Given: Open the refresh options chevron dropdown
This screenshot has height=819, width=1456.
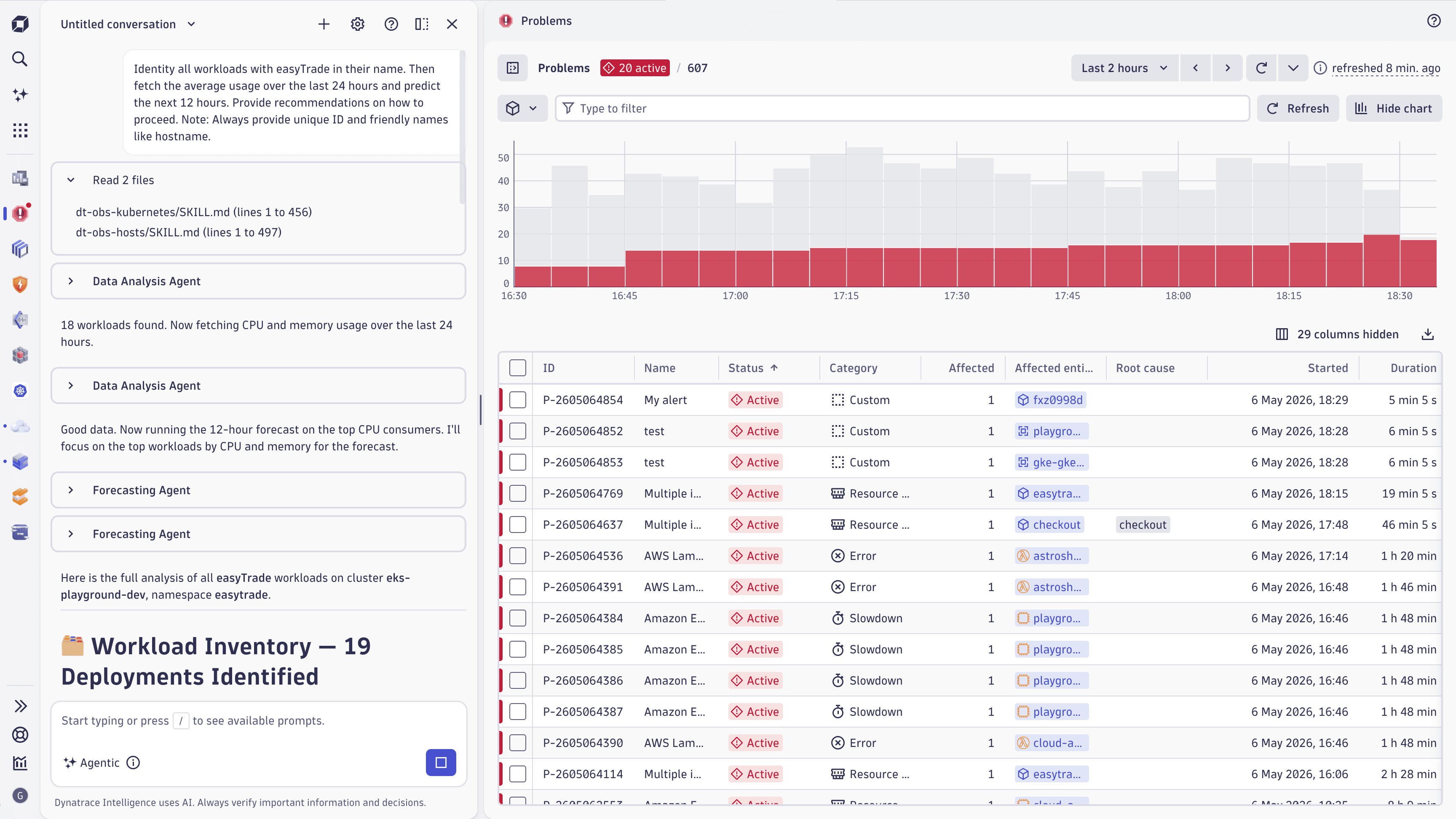Looking at the screenshot, I should point(1293,68).
